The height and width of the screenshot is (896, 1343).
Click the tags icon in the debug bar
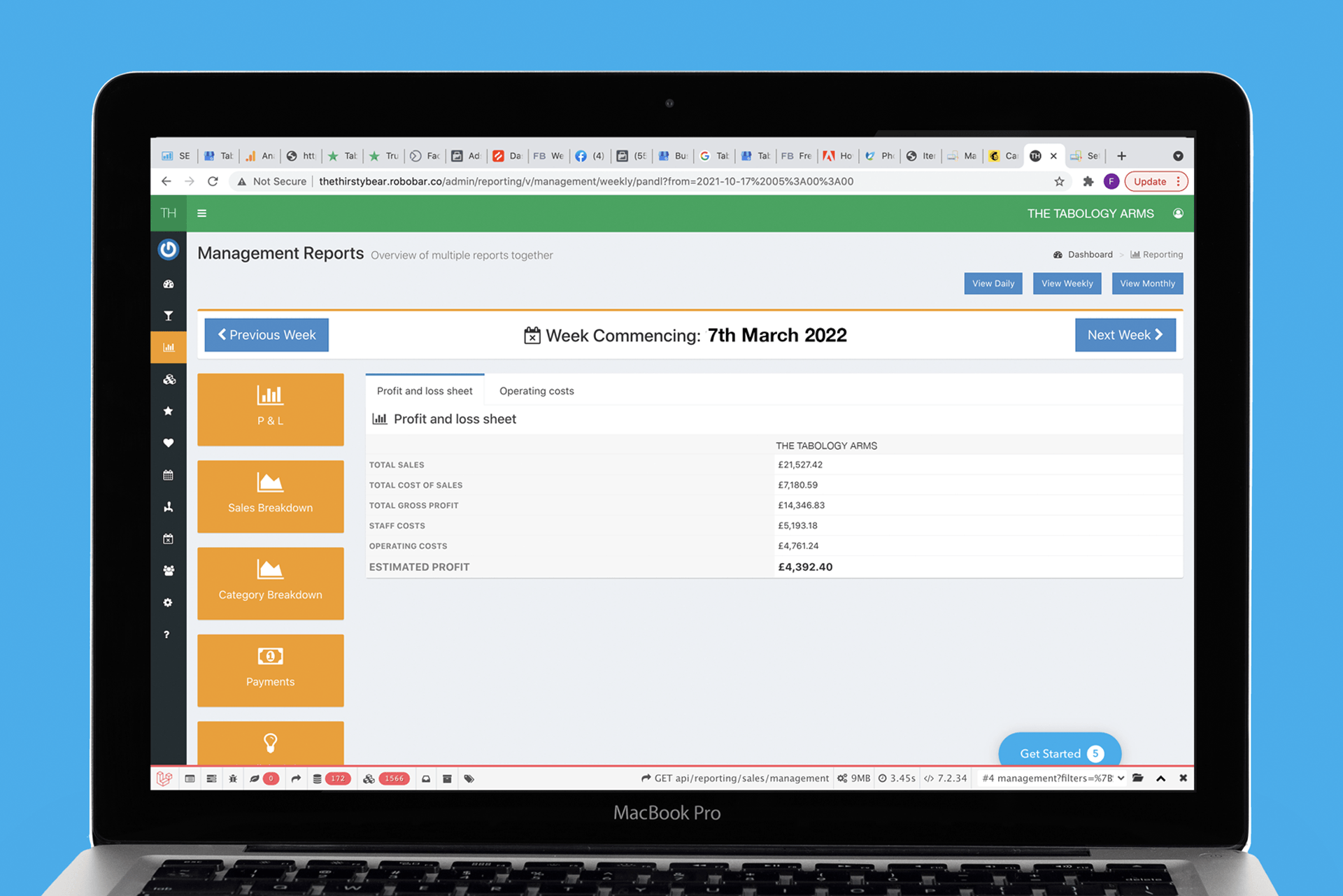(x=469, y=778)
